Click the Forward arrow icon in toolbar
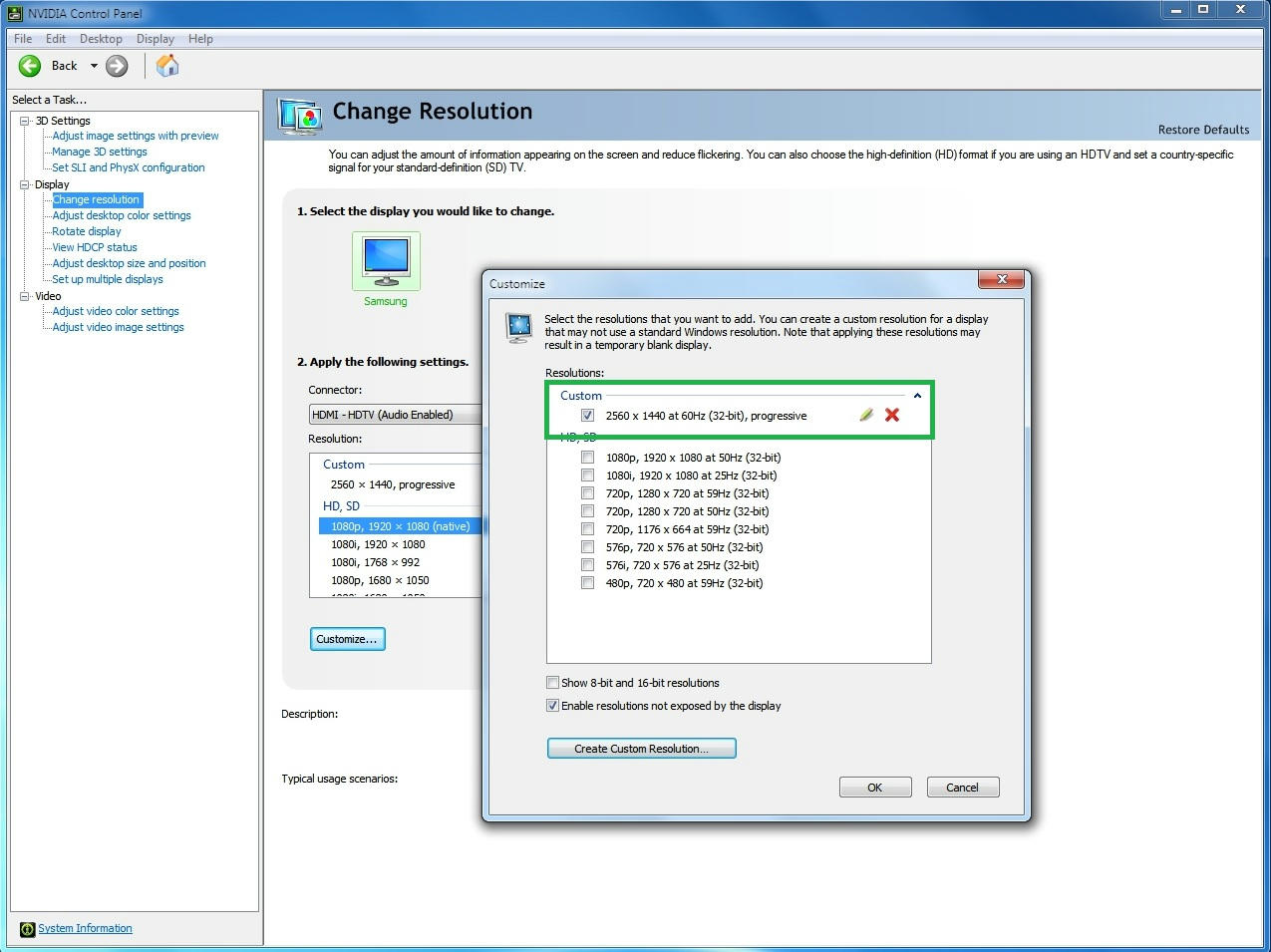1271x952 pixels. coord(117,66)
